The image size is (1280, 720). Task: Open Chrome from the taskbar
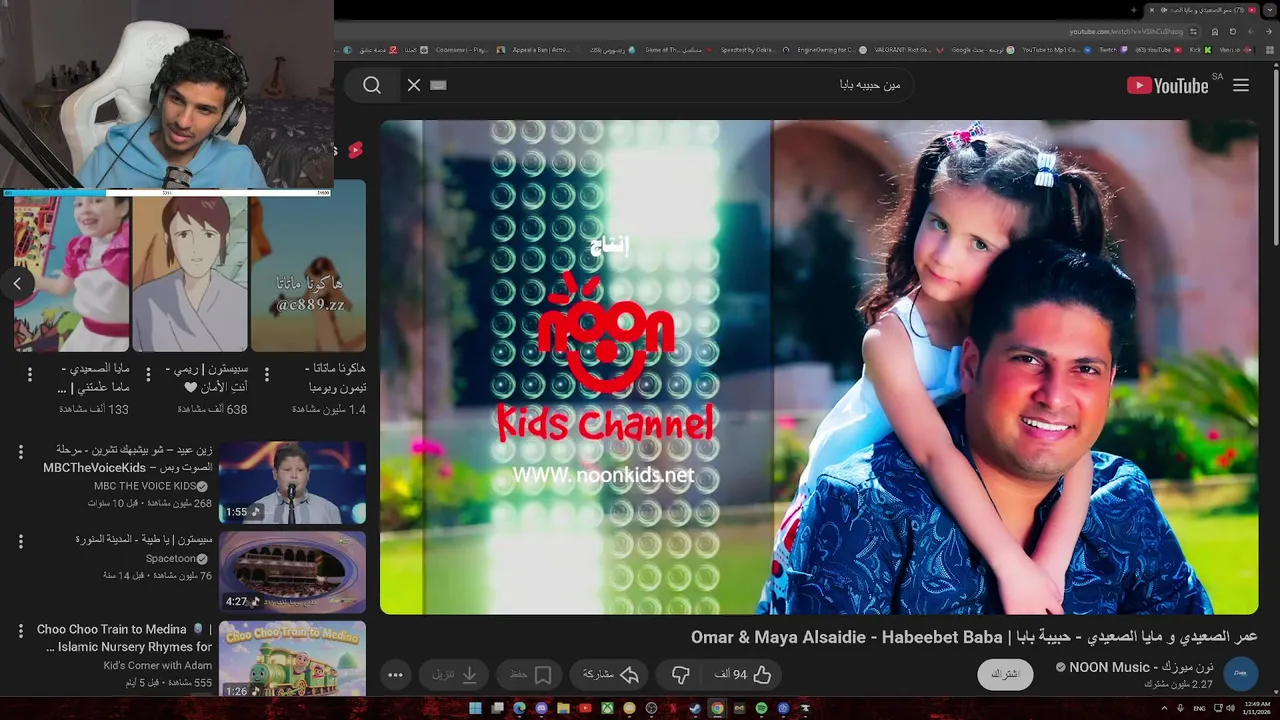click(717, 708)
